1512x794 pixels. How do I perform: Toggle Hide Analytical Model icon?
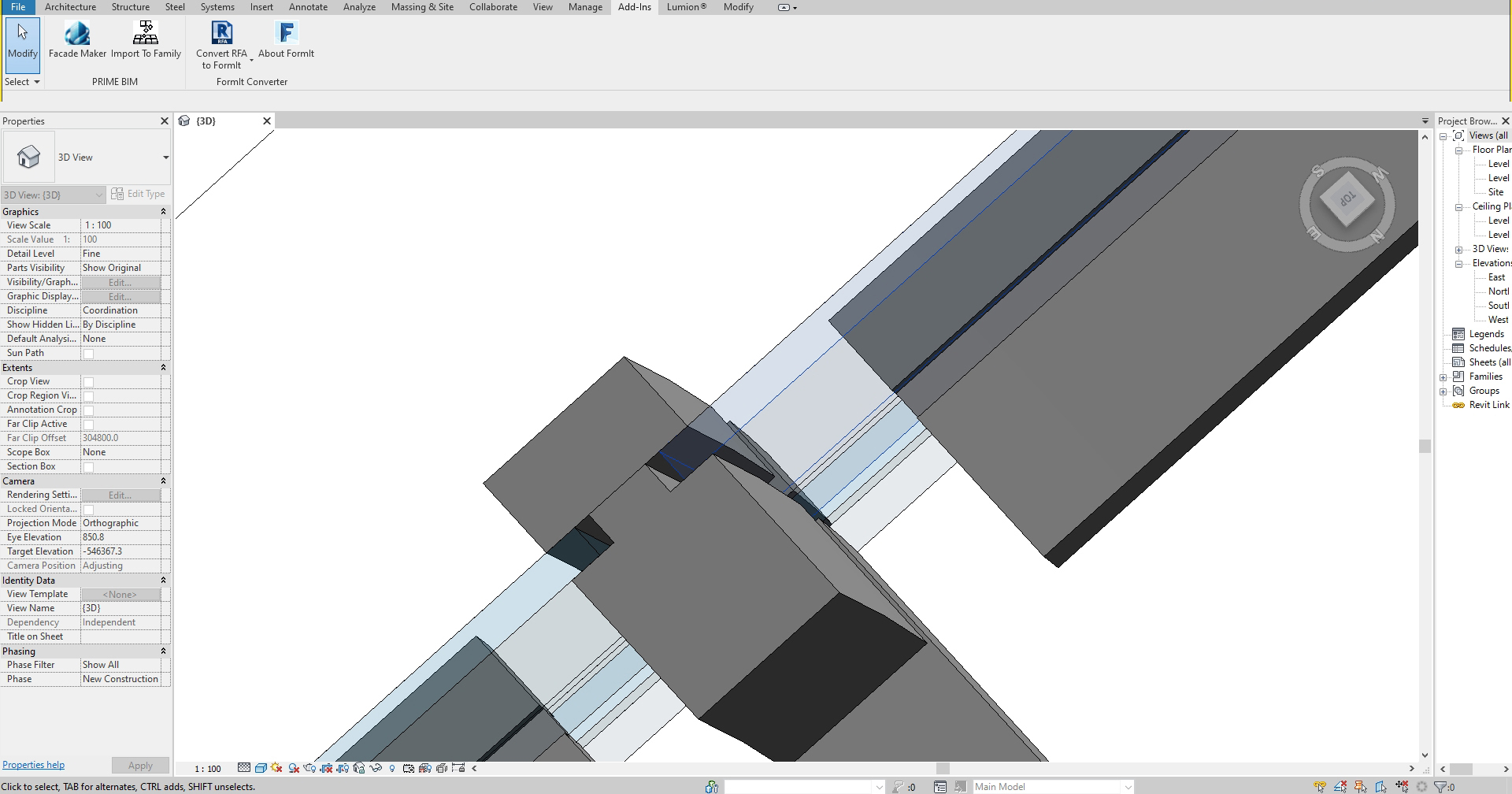pos(425,768)
